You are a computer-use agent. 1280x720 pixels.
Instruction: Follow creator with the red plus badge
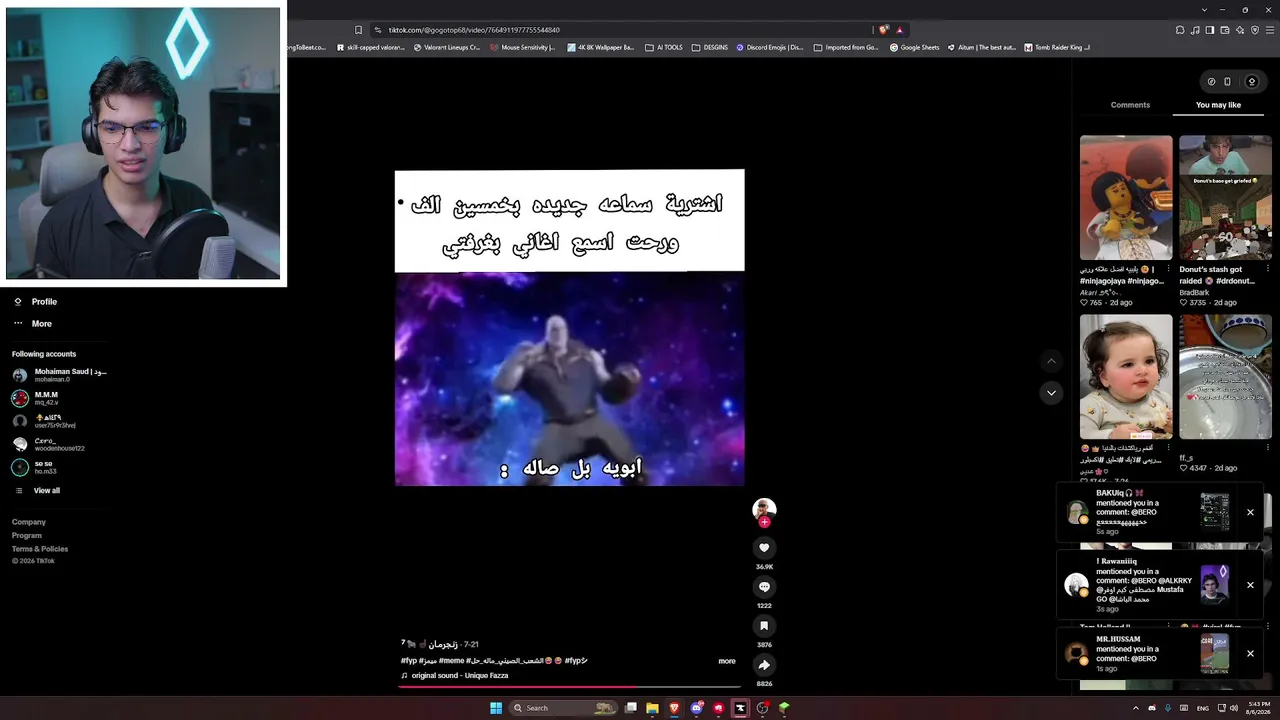[764, 522]
